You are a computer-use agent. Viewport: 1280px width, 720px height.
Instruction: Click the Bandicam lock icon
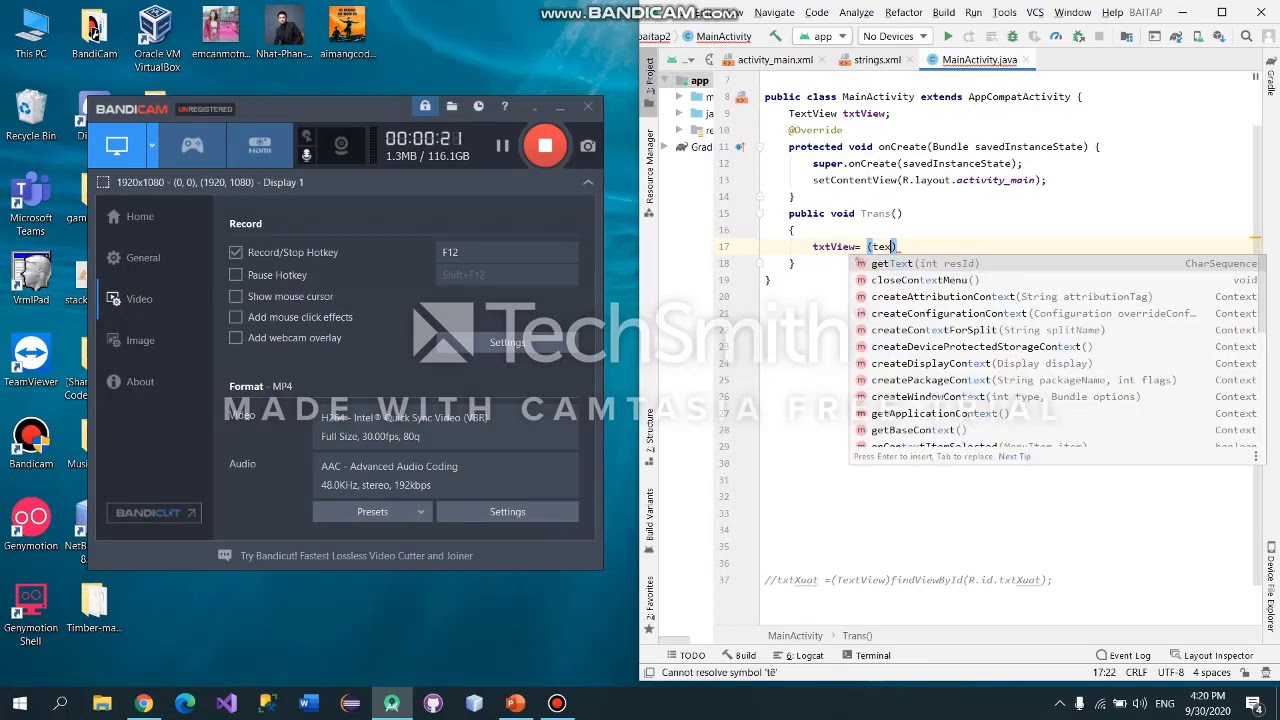[x=425, y=106]
